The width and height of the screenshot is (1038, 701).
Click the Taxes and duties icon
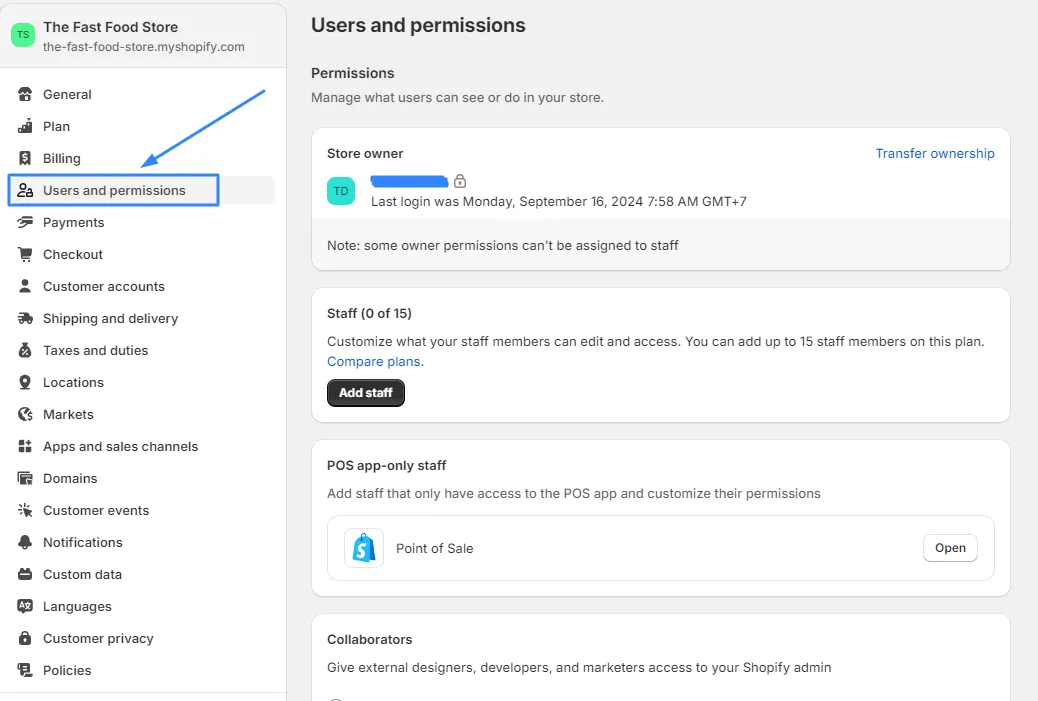click(x=25, y=350)
